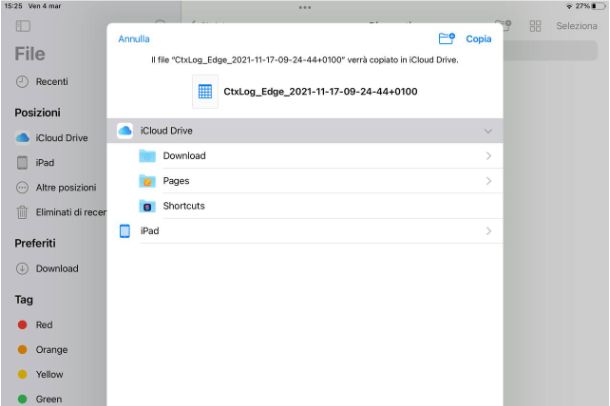
Task: Tap the three-dot multitasking menu at top
Action: coord(305,7)
